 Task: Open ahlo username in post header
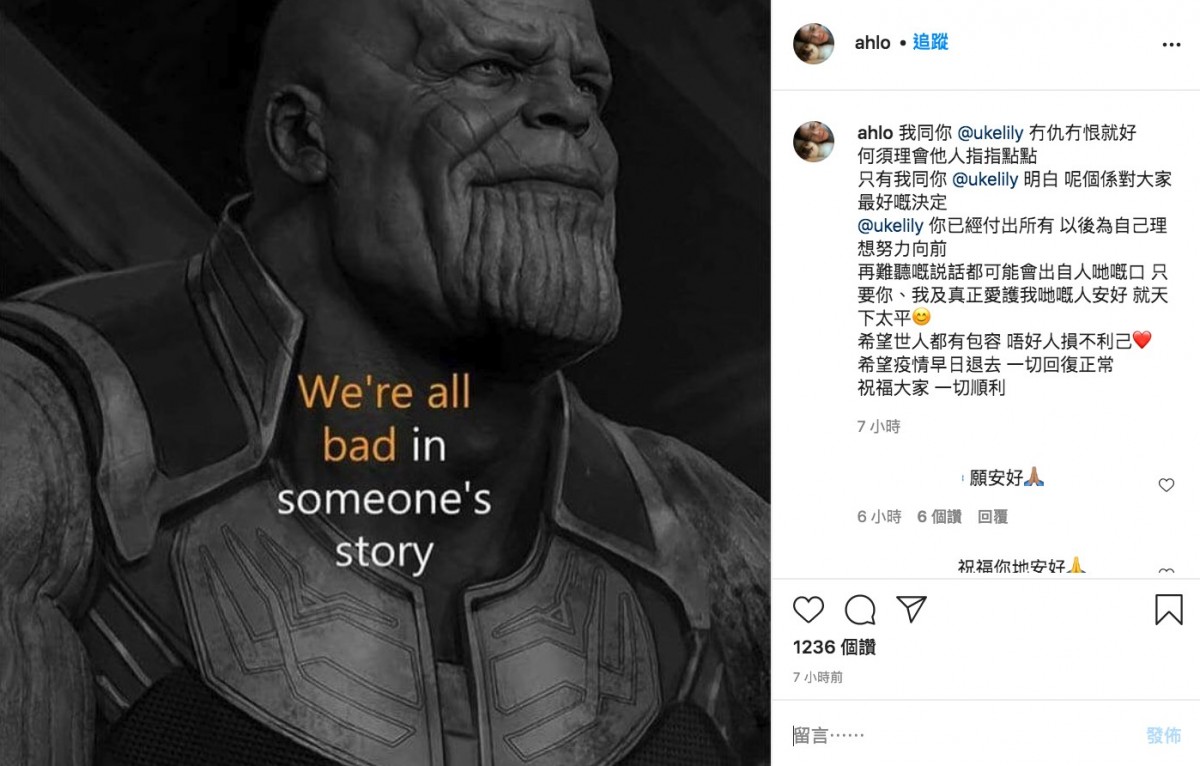click(x=873, y=43)
